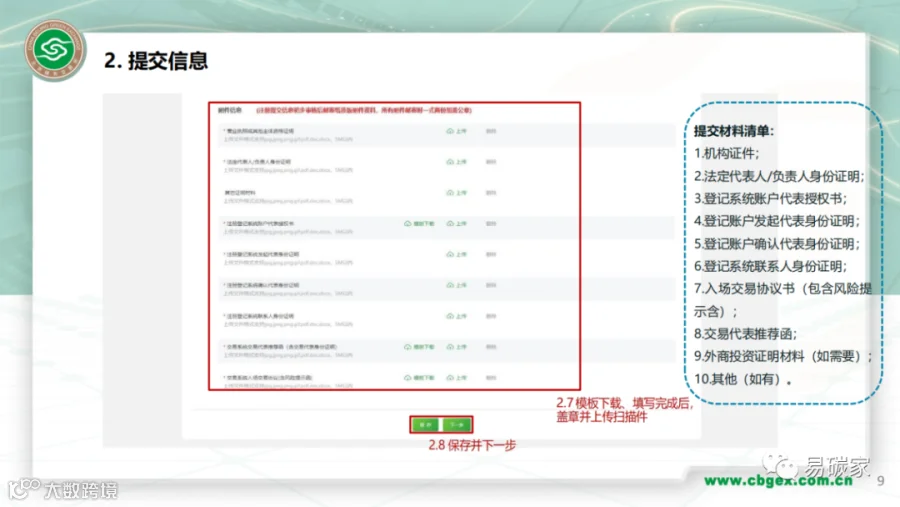Delete file in 账户代表授权书 row
Viewport: 900px width, 507px height.
pos(491,224)
